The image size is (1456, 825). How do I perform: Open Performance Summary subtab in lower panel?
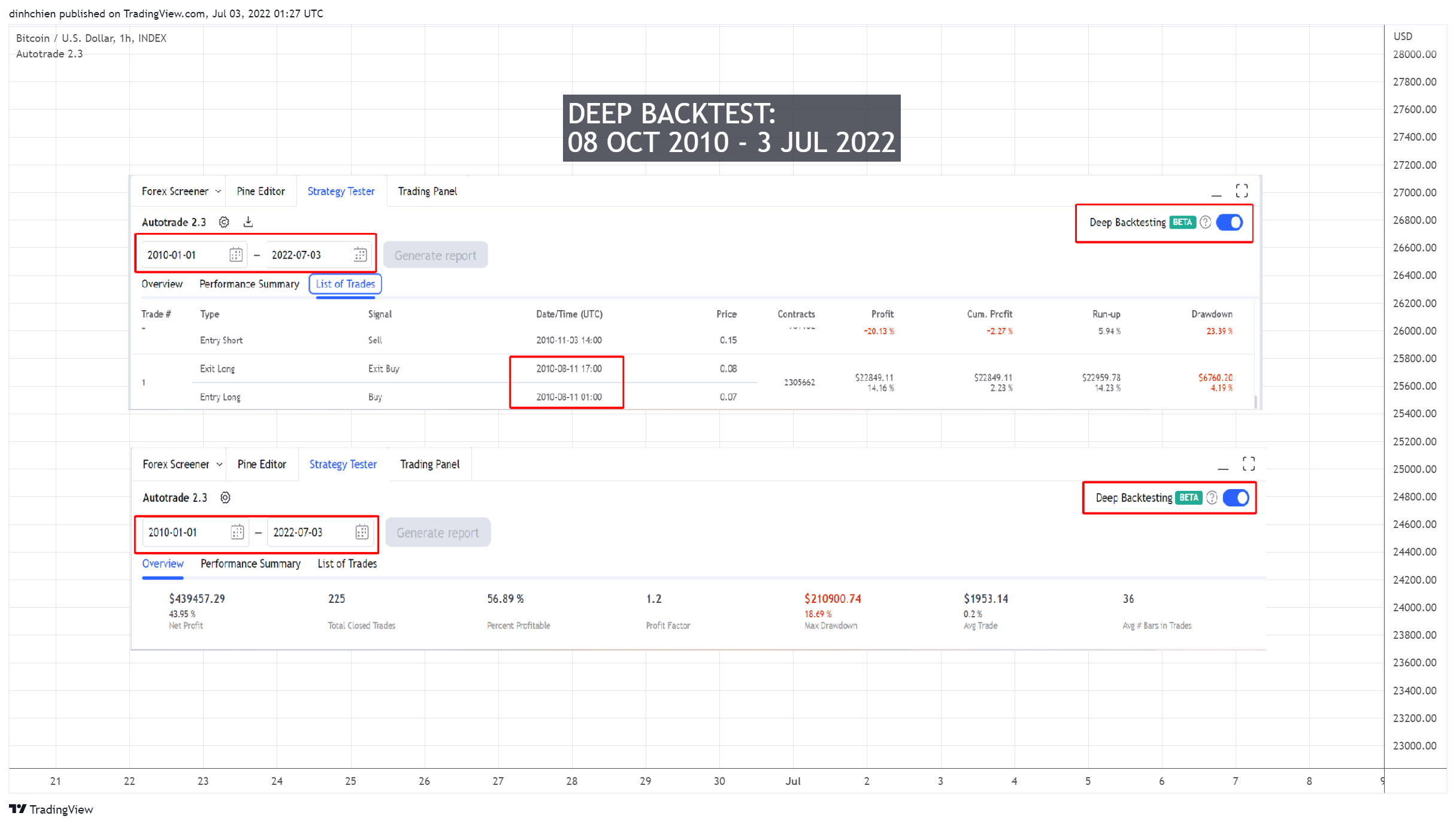point(250,563)
